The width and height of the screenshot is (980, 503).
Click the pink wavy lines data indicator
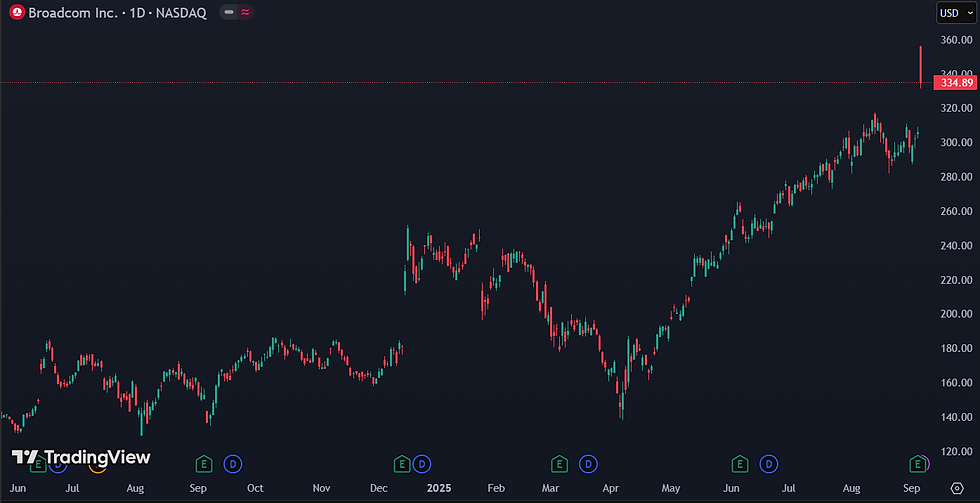coord(245,12)
